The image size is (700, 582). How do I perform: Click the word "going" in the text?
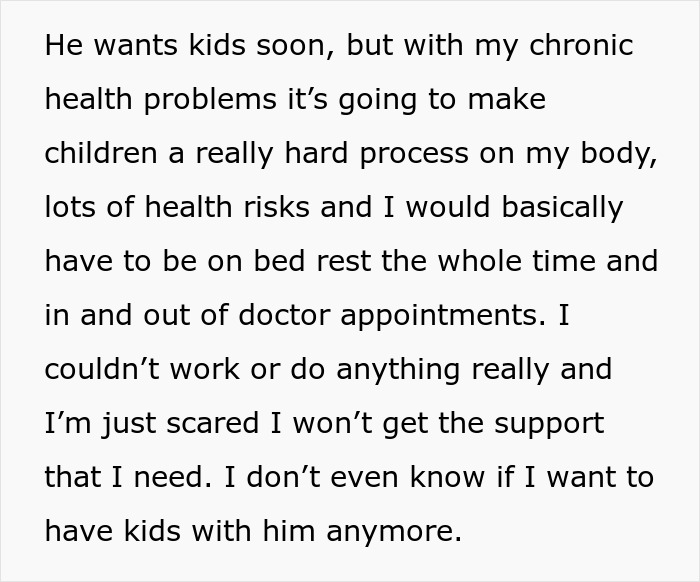[x=378, y=101]
